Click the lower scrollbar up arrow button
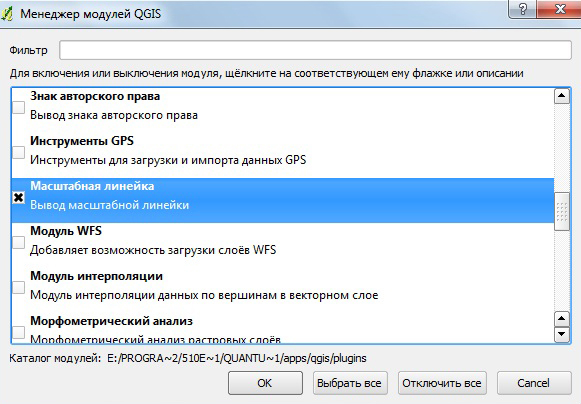The height and width of the screenshot is (404, 581). pos(562,319)
